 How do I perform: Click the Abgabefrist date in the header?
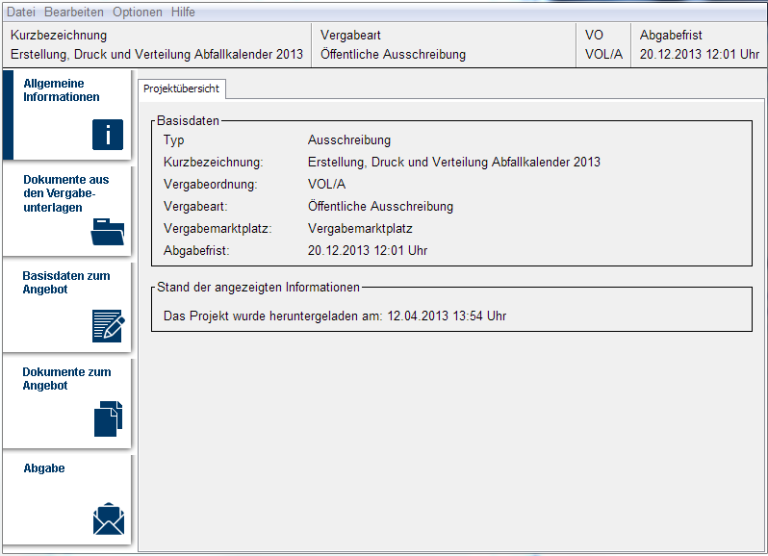pos(699,55)
